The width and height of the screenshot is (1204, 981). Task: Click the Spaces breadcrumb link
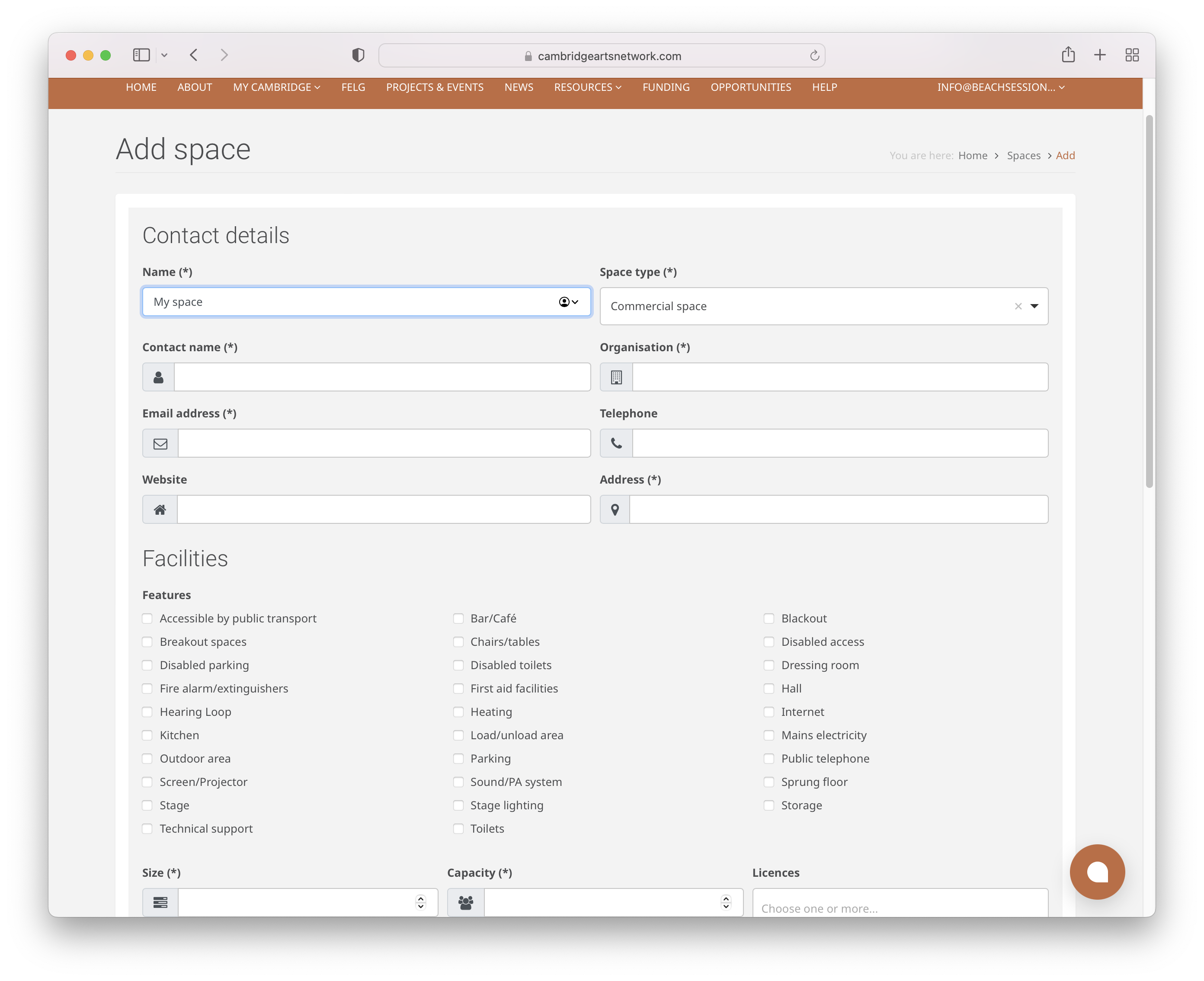tap(1023, 155)
